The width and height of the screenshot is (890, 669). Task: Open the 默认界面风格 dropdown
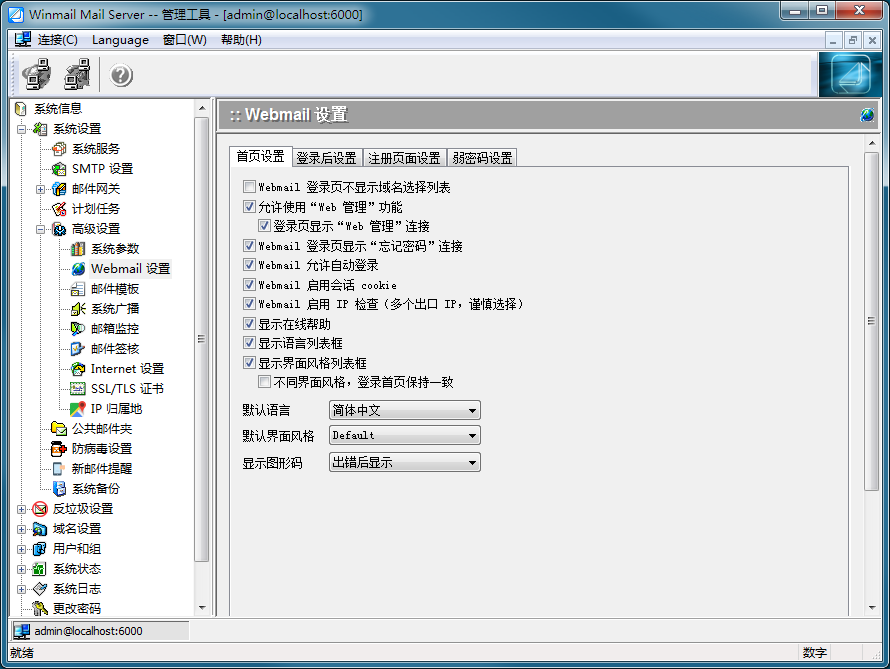coord(471,435)
